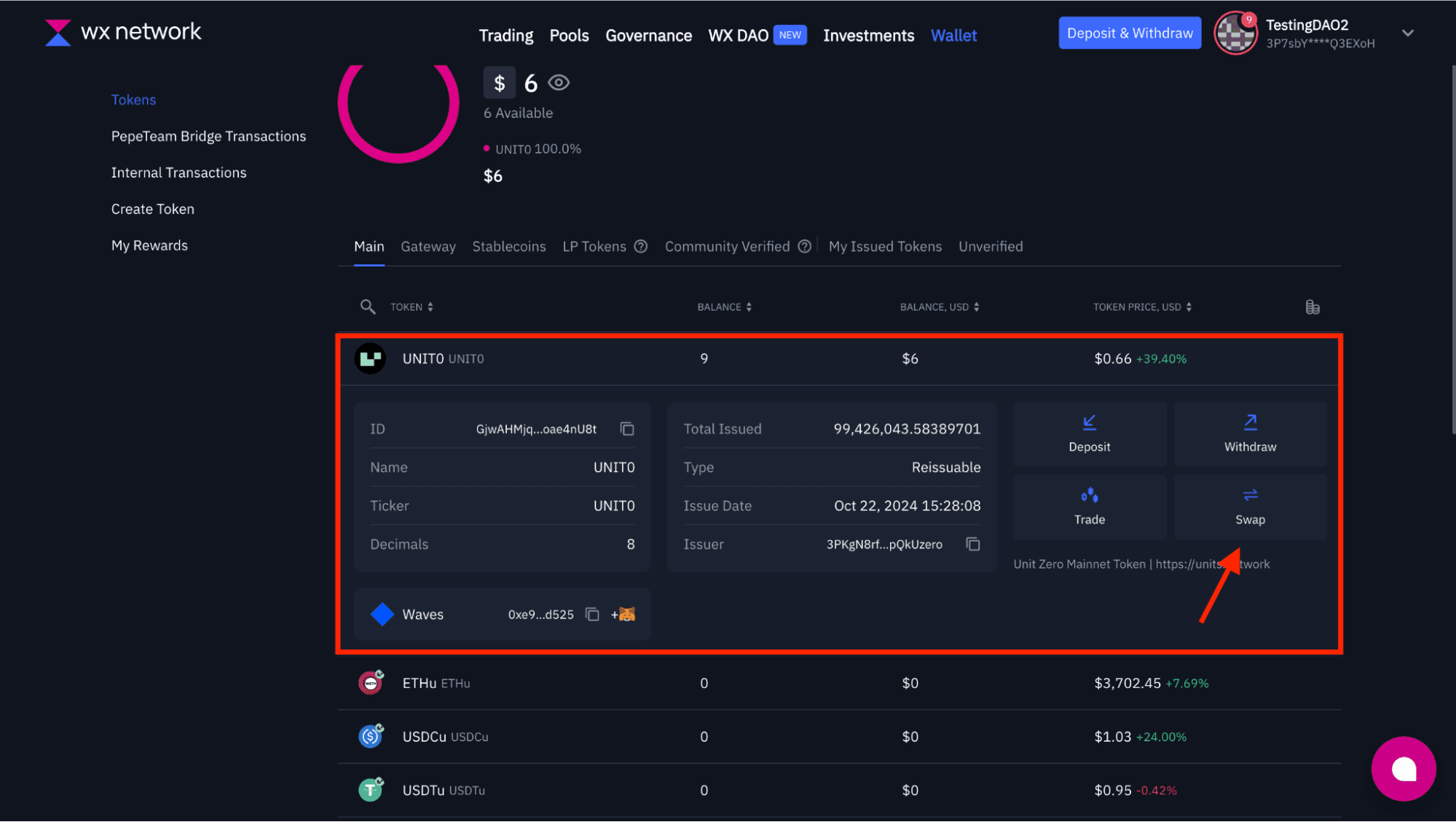This screenshot has height=822, width=1456.
Task: Add token to MetaMask fox icon
Action: click(623, 614)
